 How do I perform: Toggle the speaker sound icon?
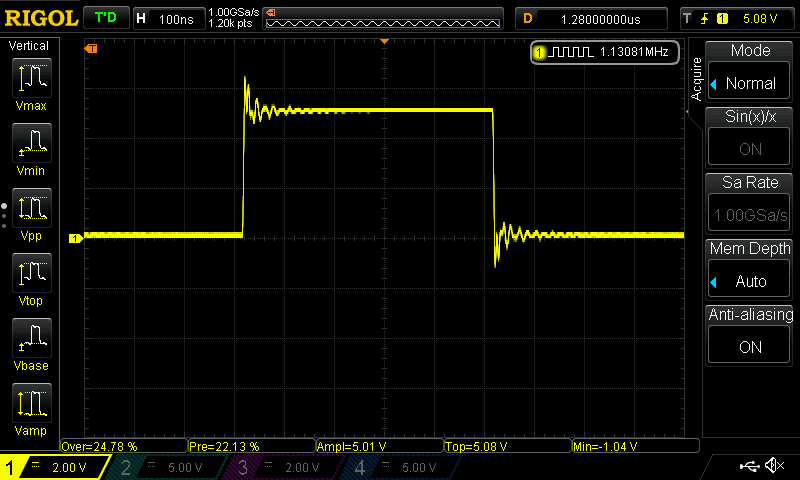pyautogui.click(x=774, y=466)
